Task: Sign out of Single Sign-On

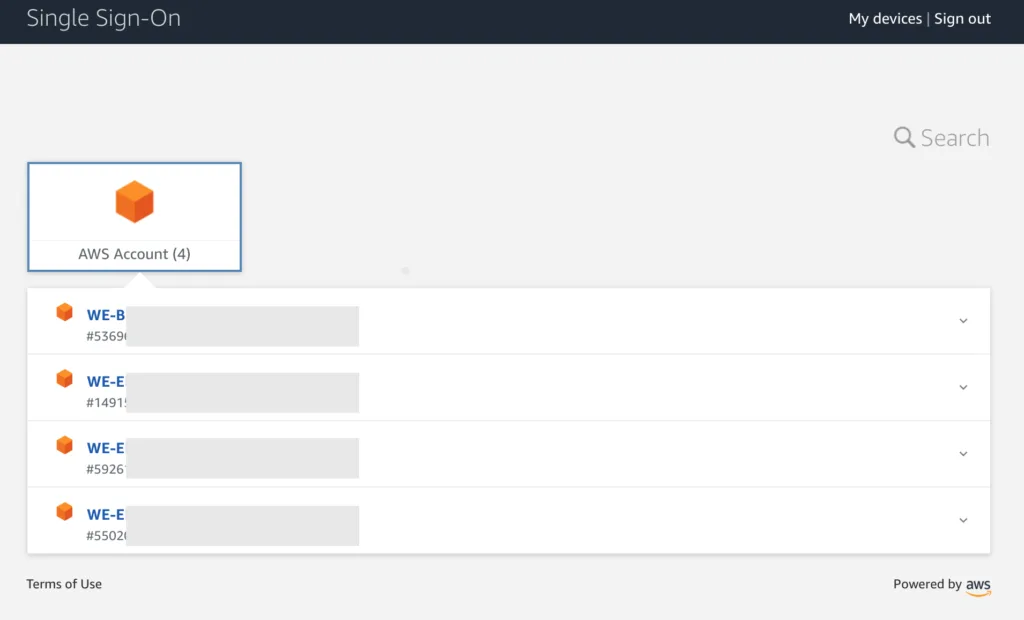Action: click(x=962, y=19)
